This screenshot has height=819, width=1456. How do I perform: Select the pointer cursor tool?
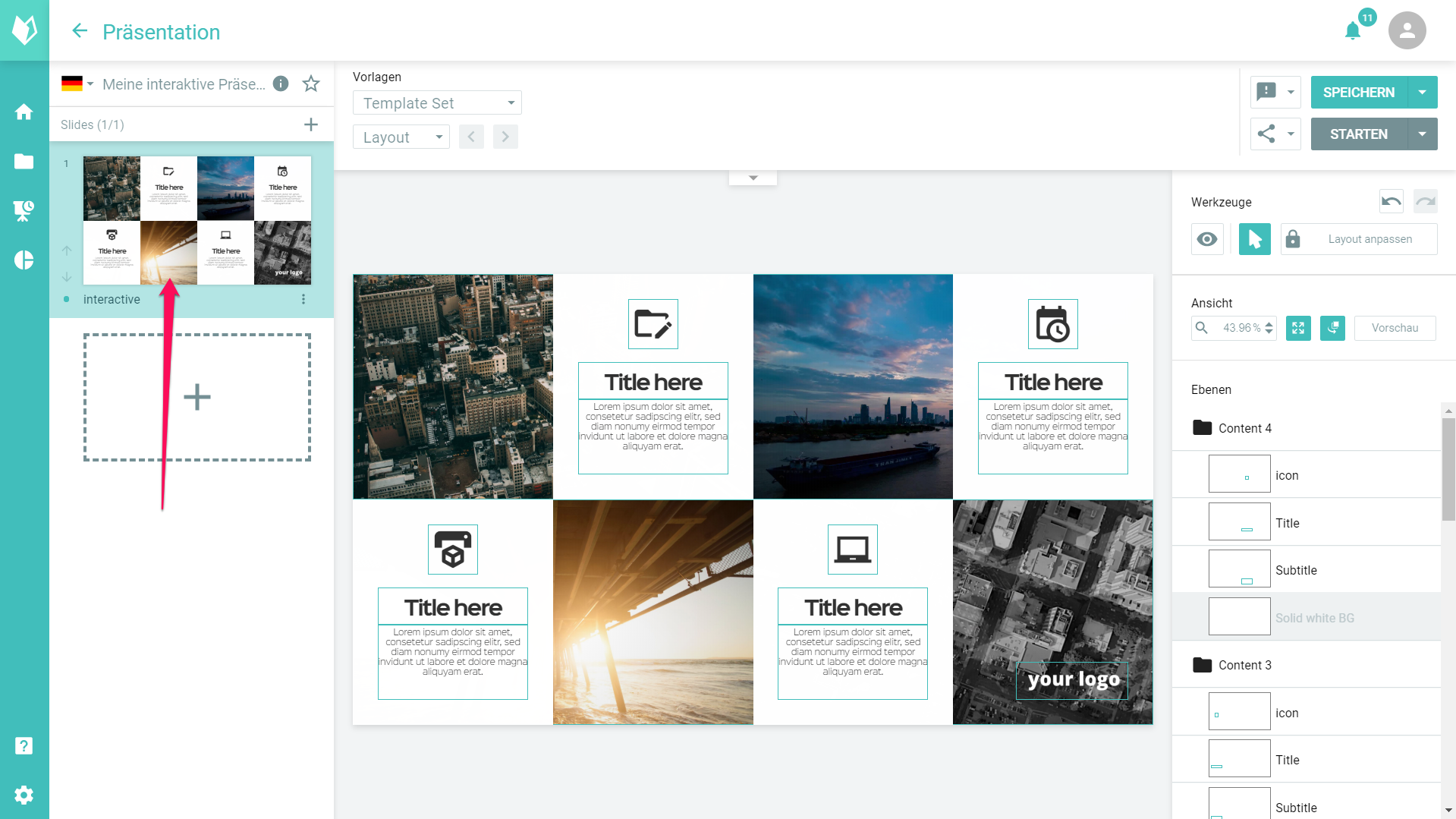pos(1254,239)
